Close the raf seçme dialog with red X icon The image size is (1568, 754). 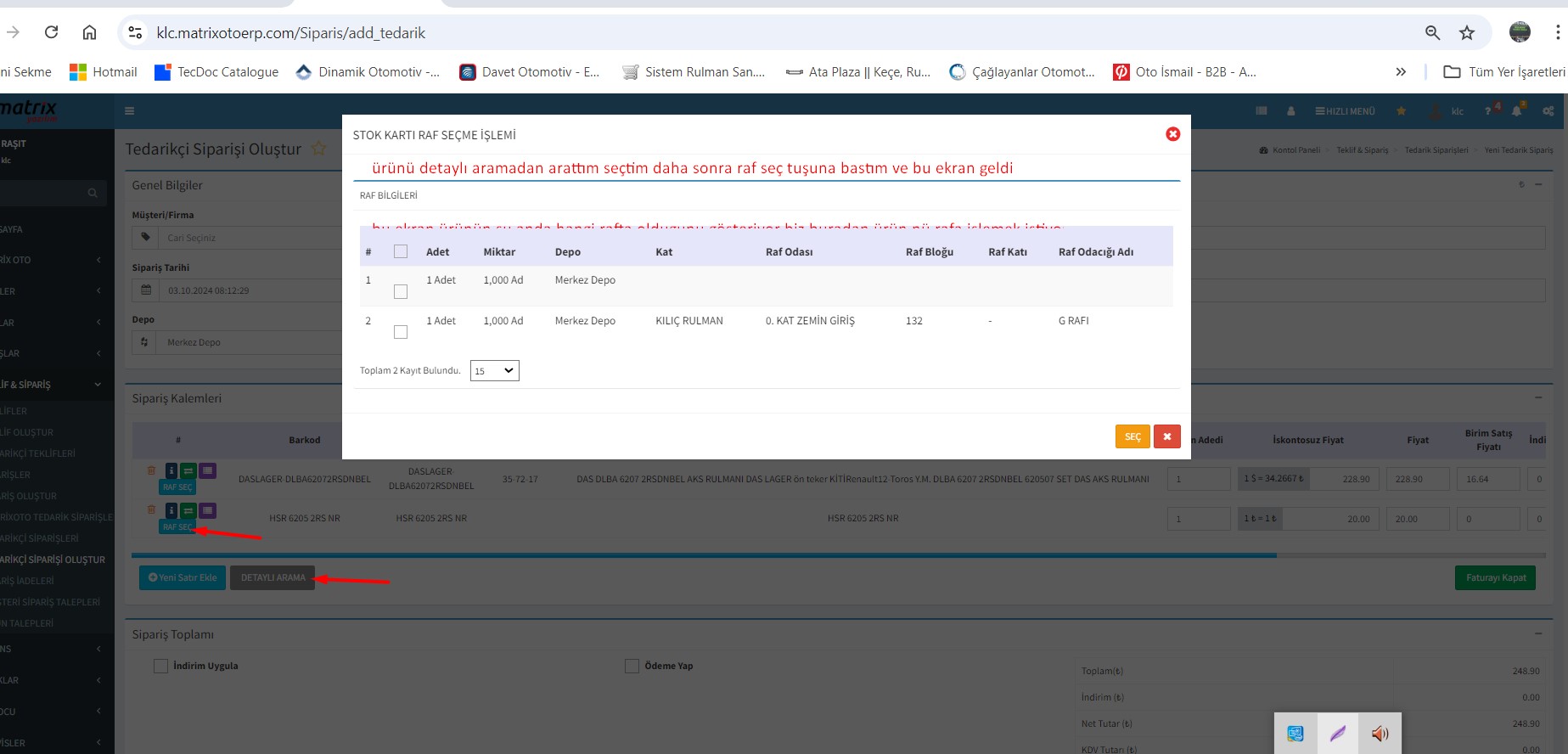tap(1172, 134)
